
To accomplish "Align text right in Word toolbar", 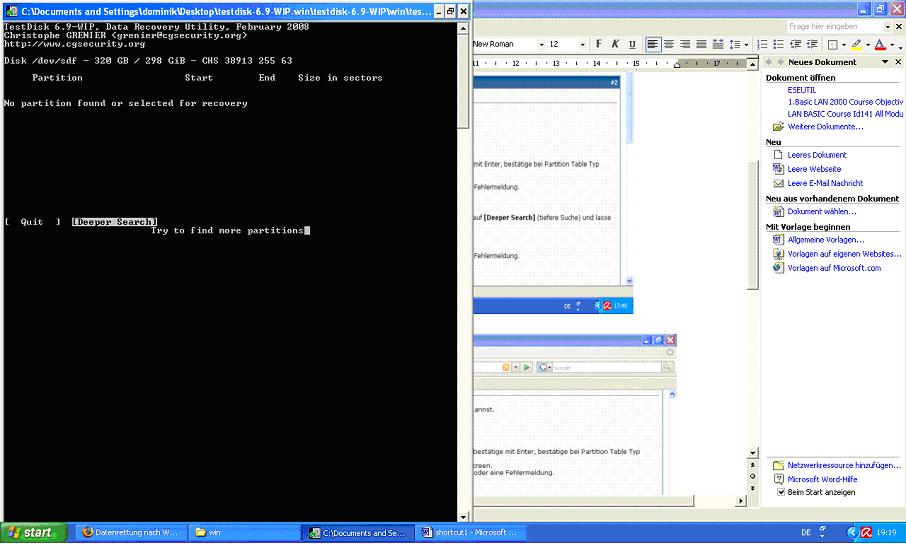I will pos(685,44).
